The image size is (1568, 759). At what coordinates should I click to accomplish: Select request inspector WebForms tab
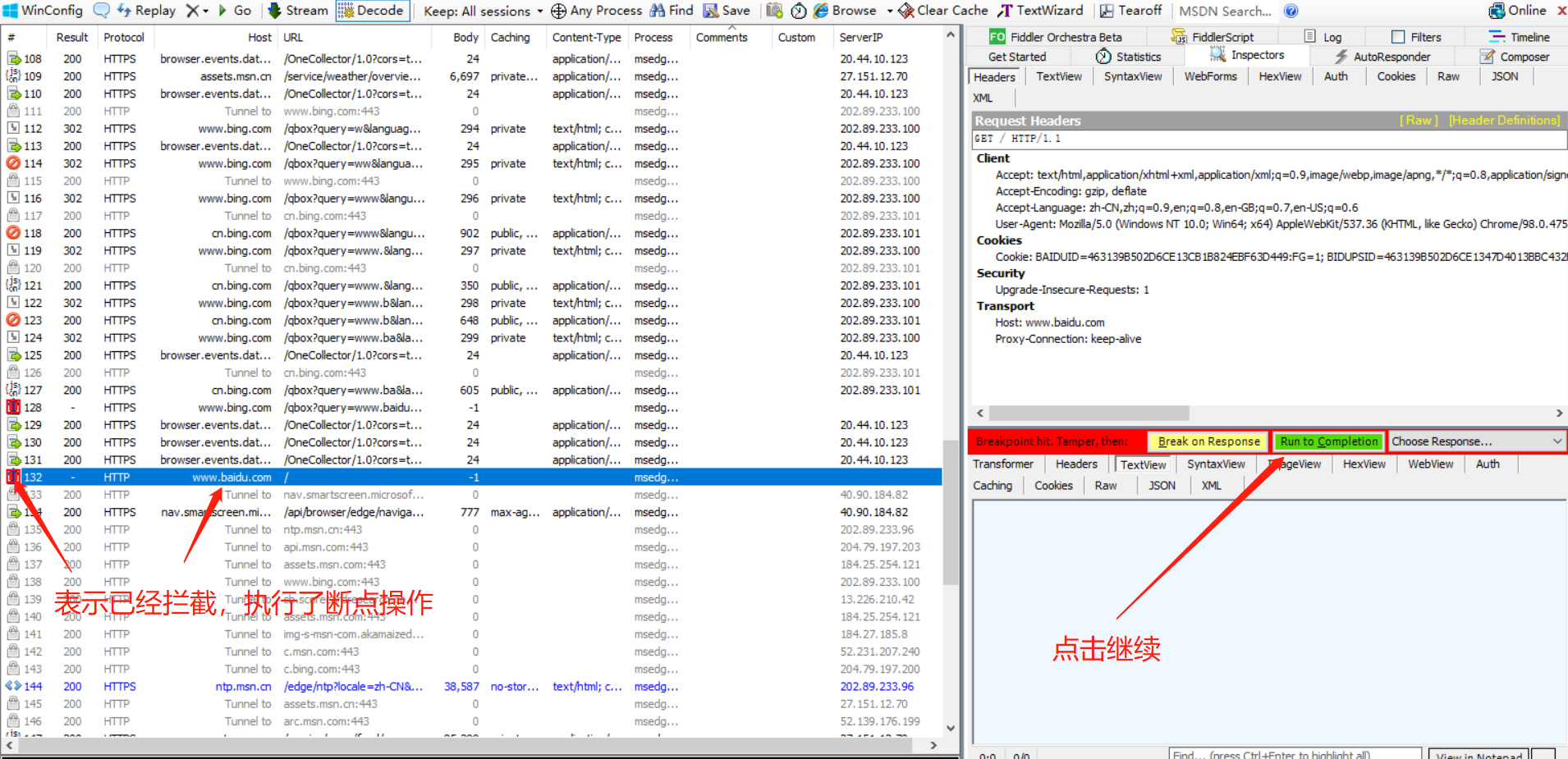click(1210, 76)
